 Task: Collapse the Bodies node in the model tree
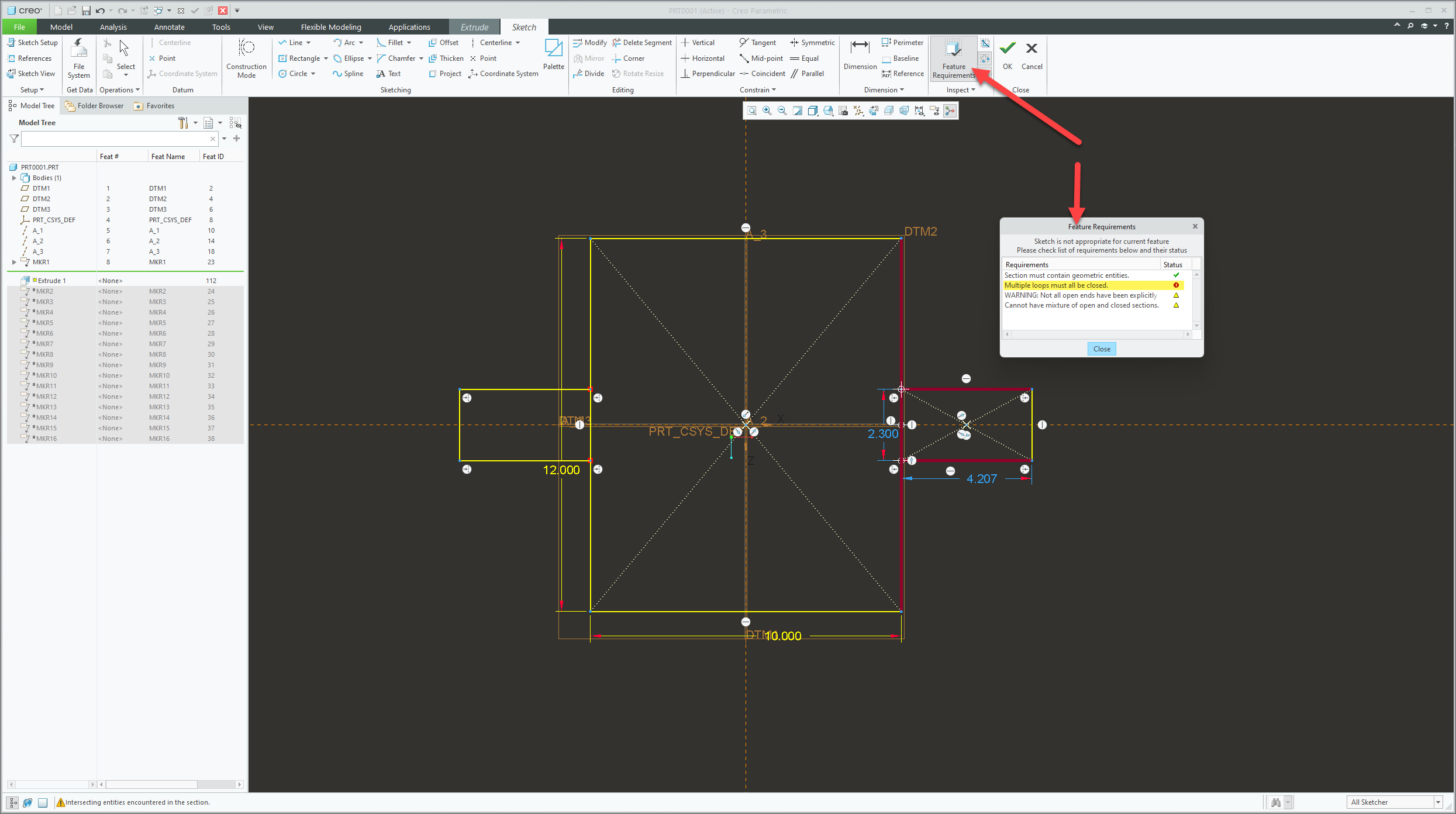pos(14,178)
